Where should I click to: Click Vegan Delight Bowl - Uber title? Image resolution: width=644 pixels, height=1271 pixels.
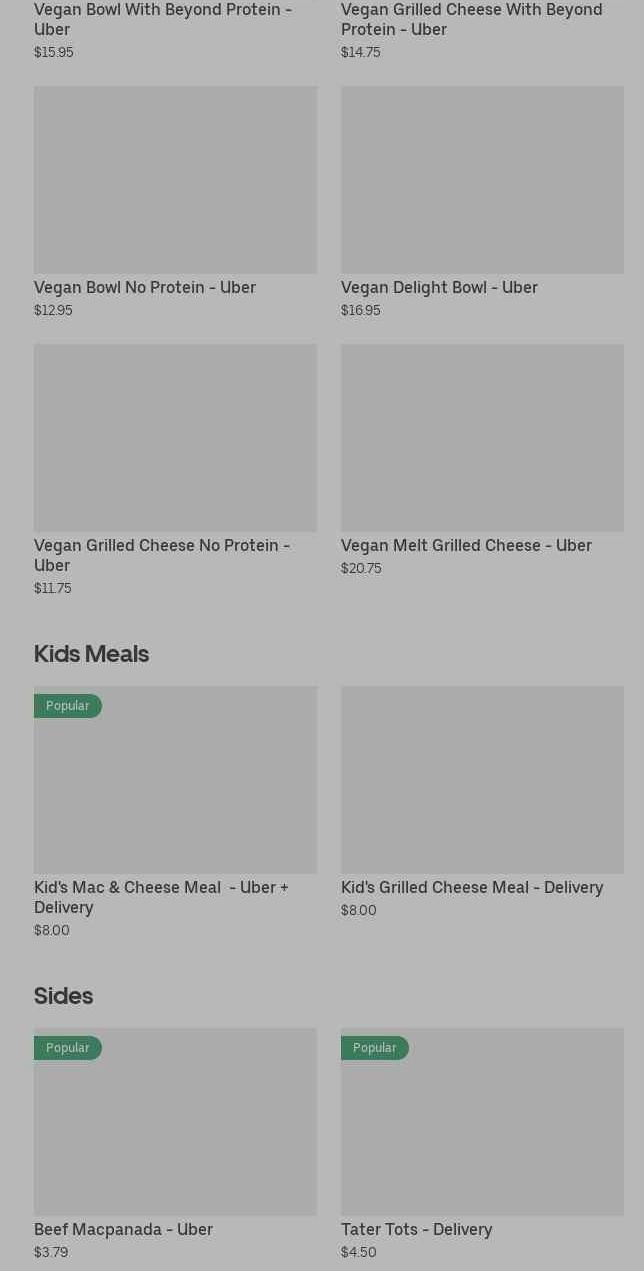[439, 288]
